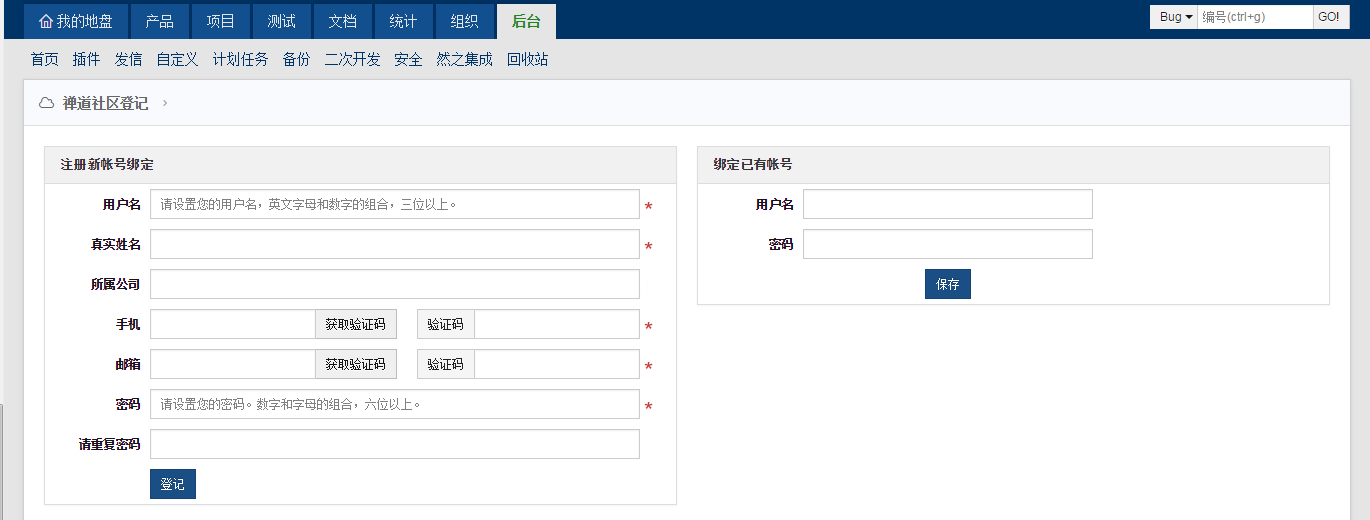Click 获取验证码 button for 邮箱
Viewport: 1370px width, 520px height.
tap(355, 364)
